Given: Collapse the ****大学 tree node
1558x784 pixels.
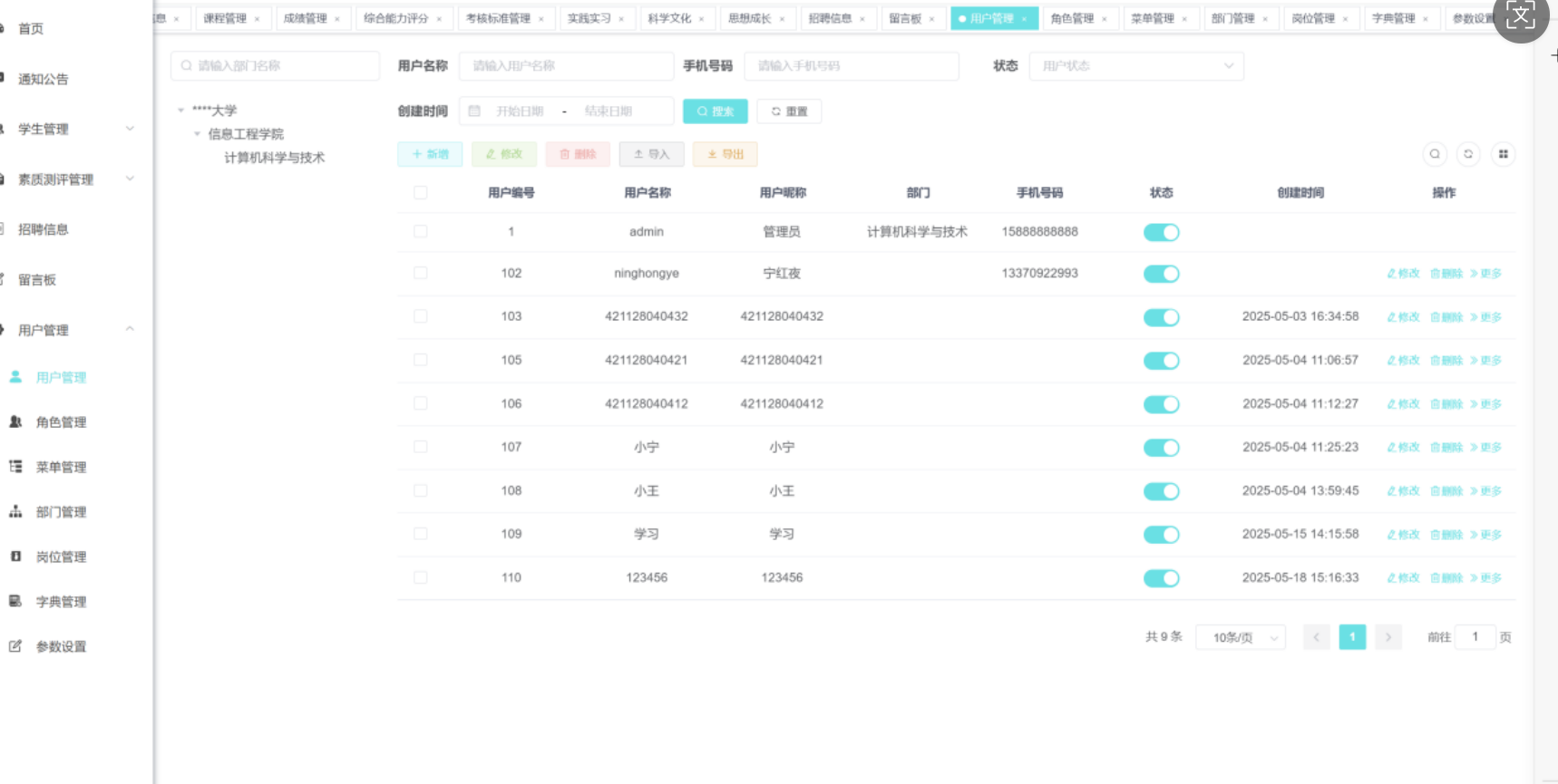Looking at the screenshot, I should point(181,111).
